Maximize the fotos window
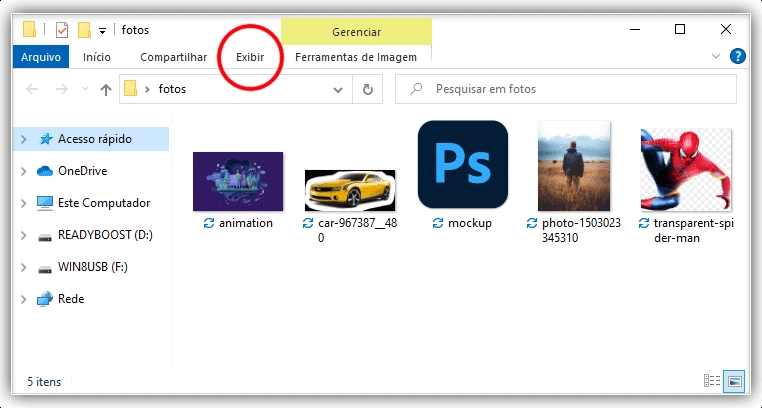 (x=680, y=30)
